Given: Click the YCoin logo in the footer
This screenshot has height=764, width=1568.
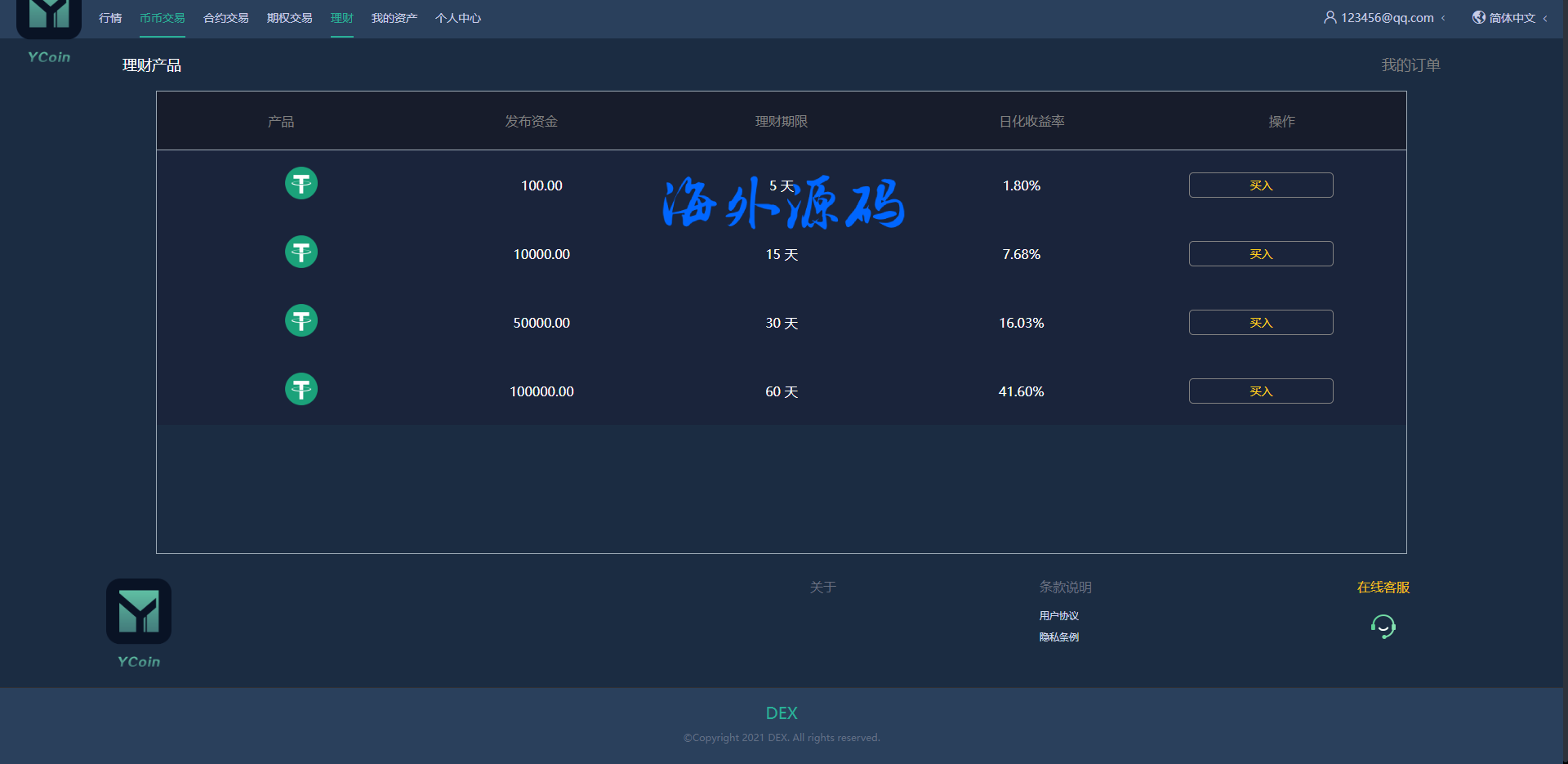Looking at the screenshot, I should click(139, 612).
